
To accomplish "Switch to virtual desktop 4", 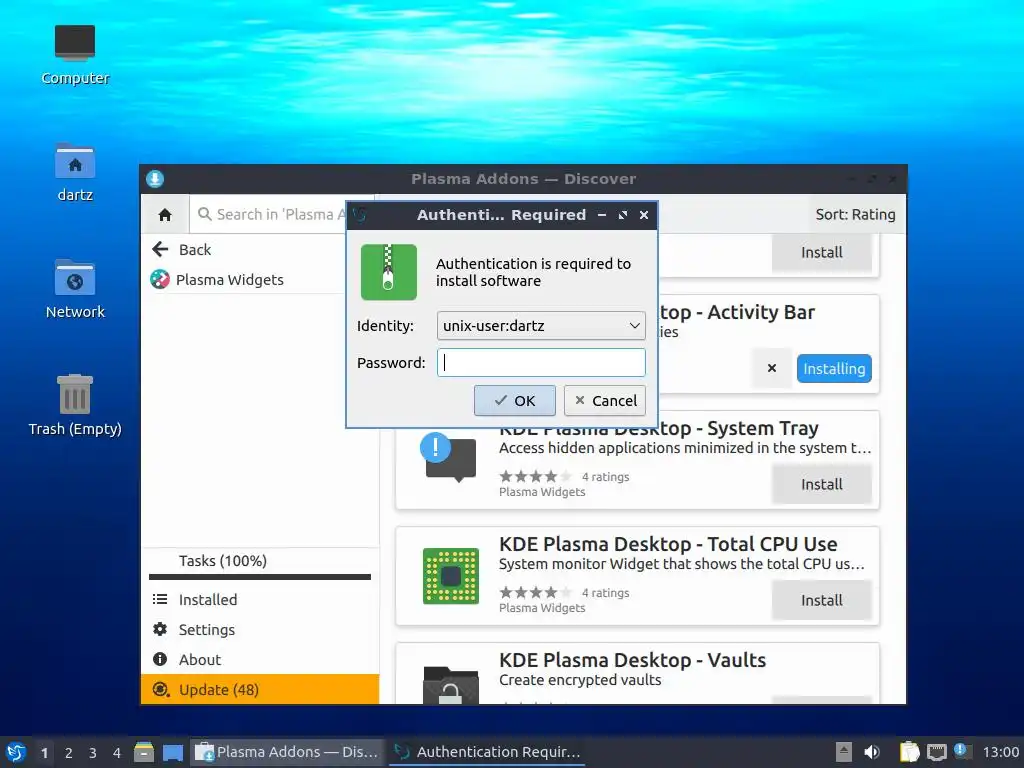I will point(117,753).
